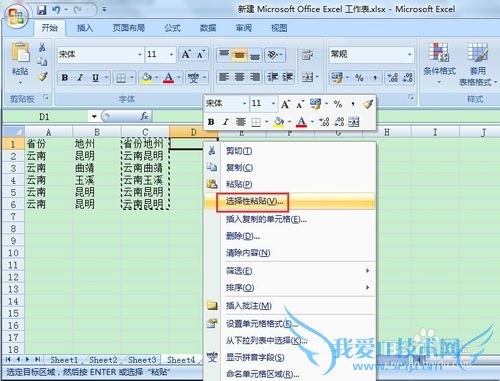This screenshot has height=381, width=500.
Task: Toggle Italic on mini toolbar
Action: pos(225,122)
